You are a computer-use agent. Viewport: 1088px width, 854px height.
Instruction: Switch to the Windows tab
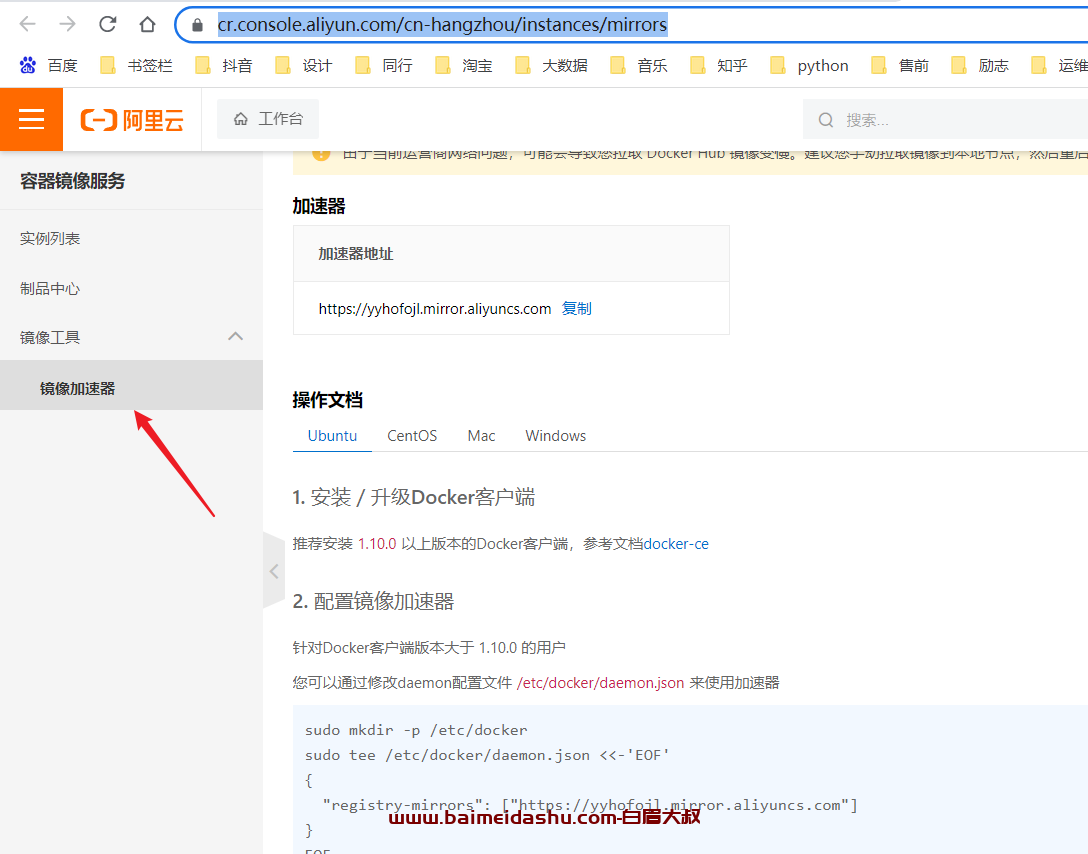point(556,436)
